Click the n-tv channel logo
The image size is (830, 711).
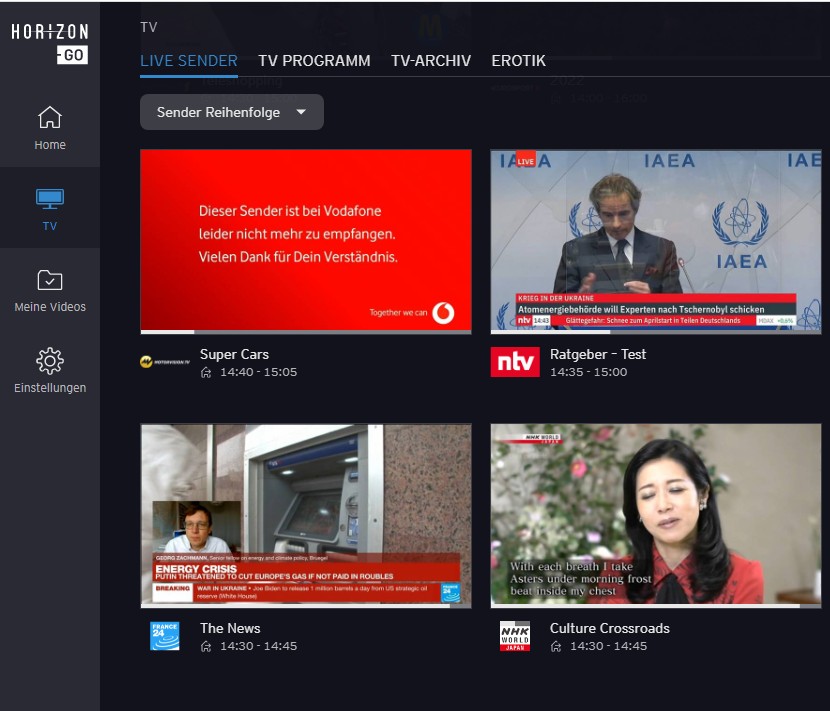[x=515, y=362]
